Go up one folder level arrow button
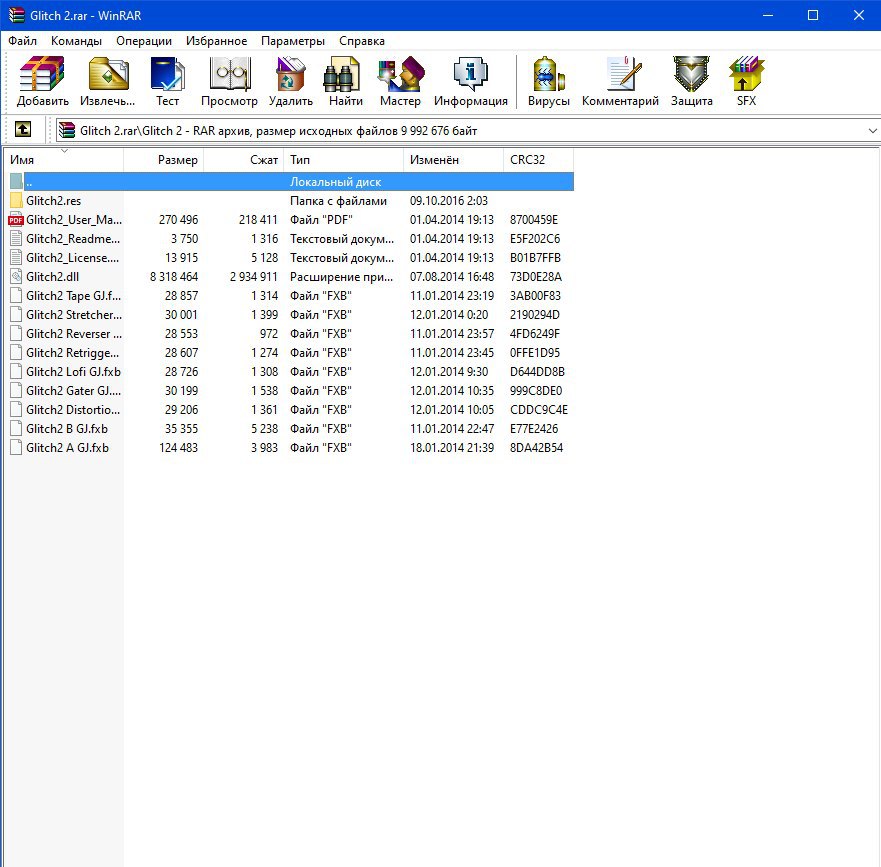The width and height of the screenshot is (881, 867). tap(23, 130)
